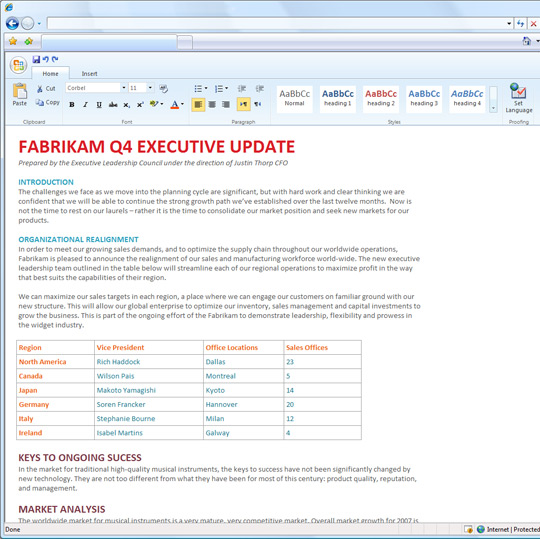Toggle italic formatting
This screenshot has height=539, width=540.
pyautogui.click(x=85, y=104)
